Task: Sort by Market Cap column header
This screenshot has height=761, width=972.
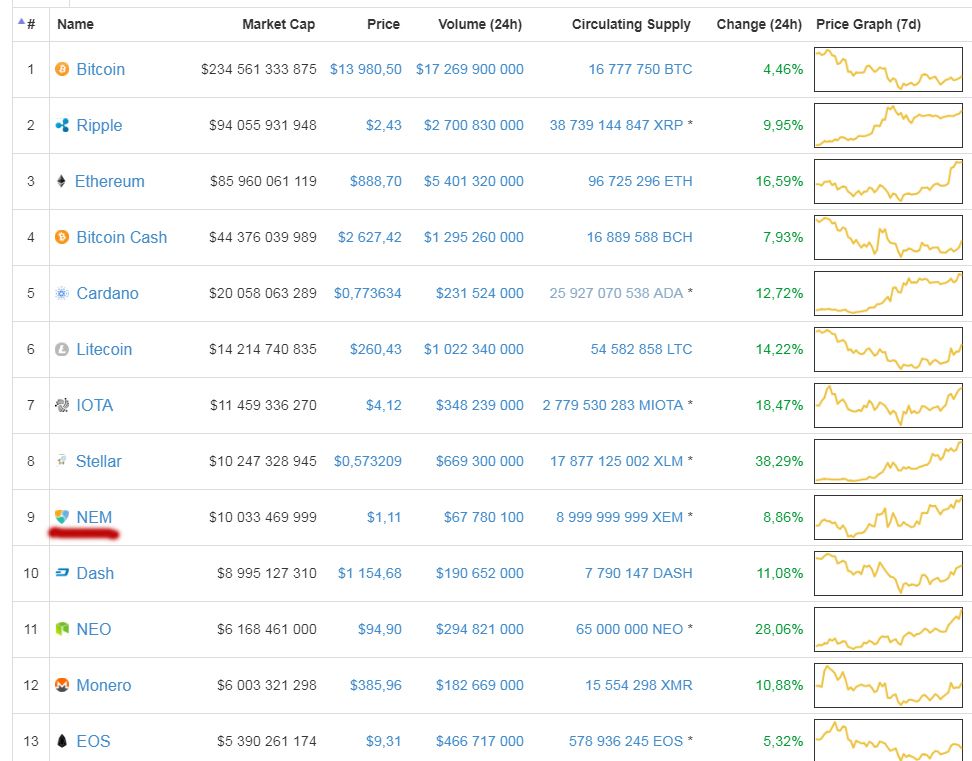Action: click(x=278, y=24)
